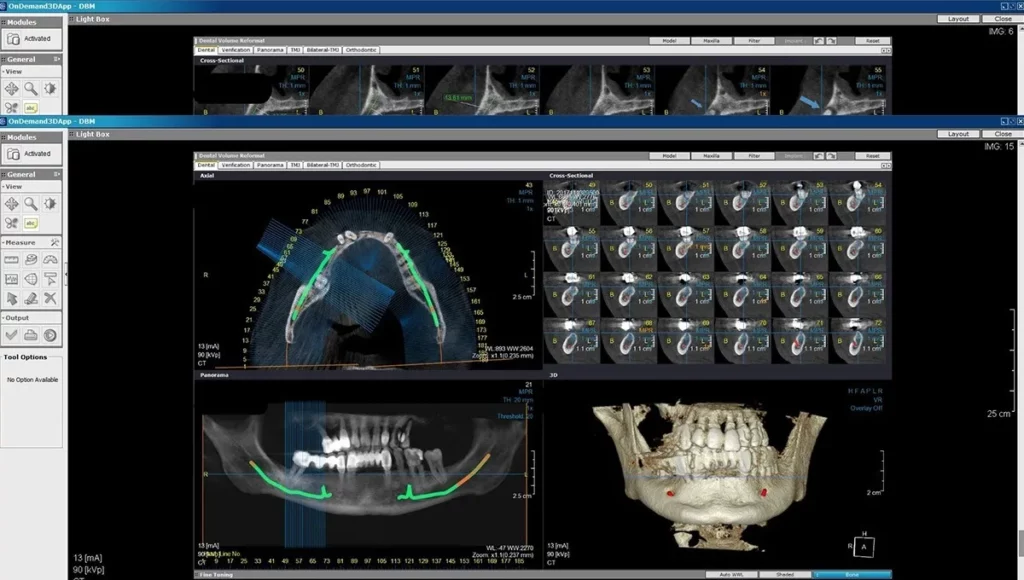This screenshot has height=580, width=1024.
Task: Click the 3D orientation cube marked A
Action: coord(868,546)
